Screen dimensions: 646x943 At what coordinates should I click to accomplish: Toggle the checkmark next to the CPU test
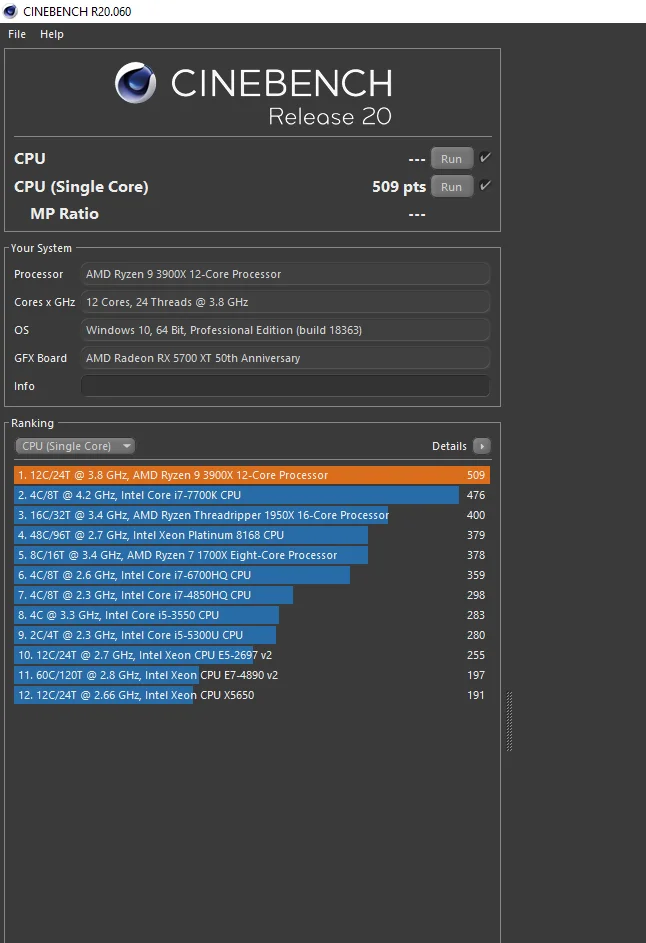pyautogui.click(x=485, y=158)
